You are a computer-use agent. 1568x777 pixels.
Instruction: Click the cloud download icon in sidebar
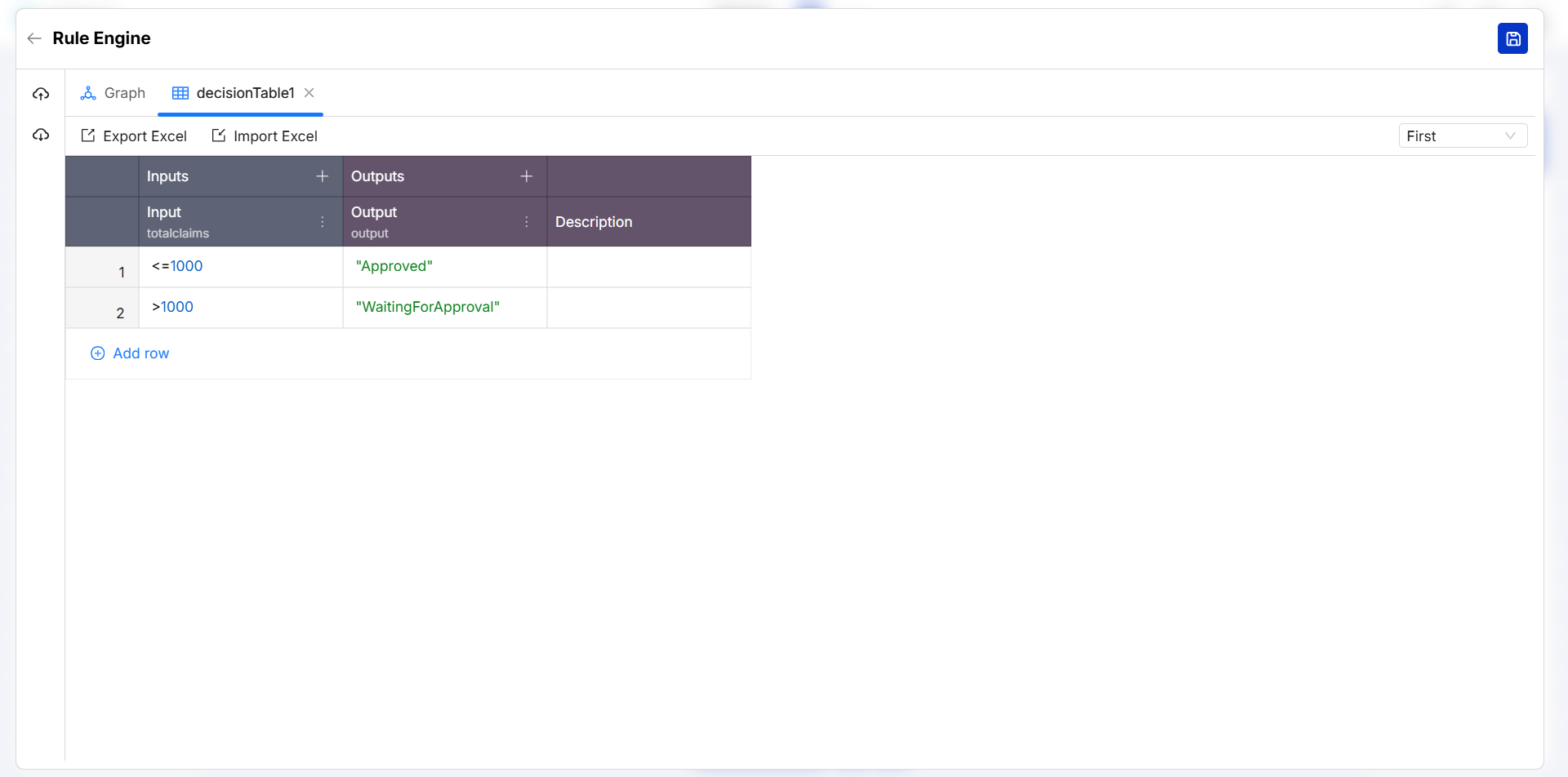pyautogui.click(x=41, y=135)
